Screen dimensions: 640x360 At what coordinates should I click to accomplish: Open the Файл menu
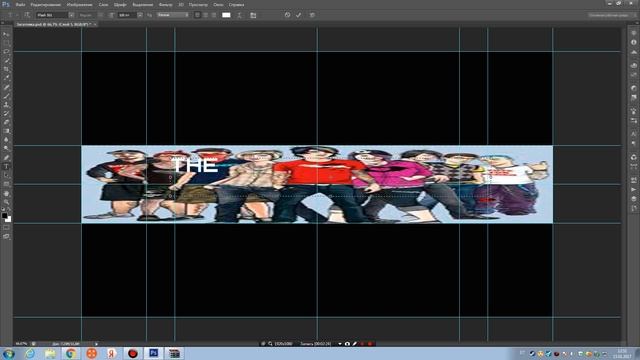coord(20,4)
